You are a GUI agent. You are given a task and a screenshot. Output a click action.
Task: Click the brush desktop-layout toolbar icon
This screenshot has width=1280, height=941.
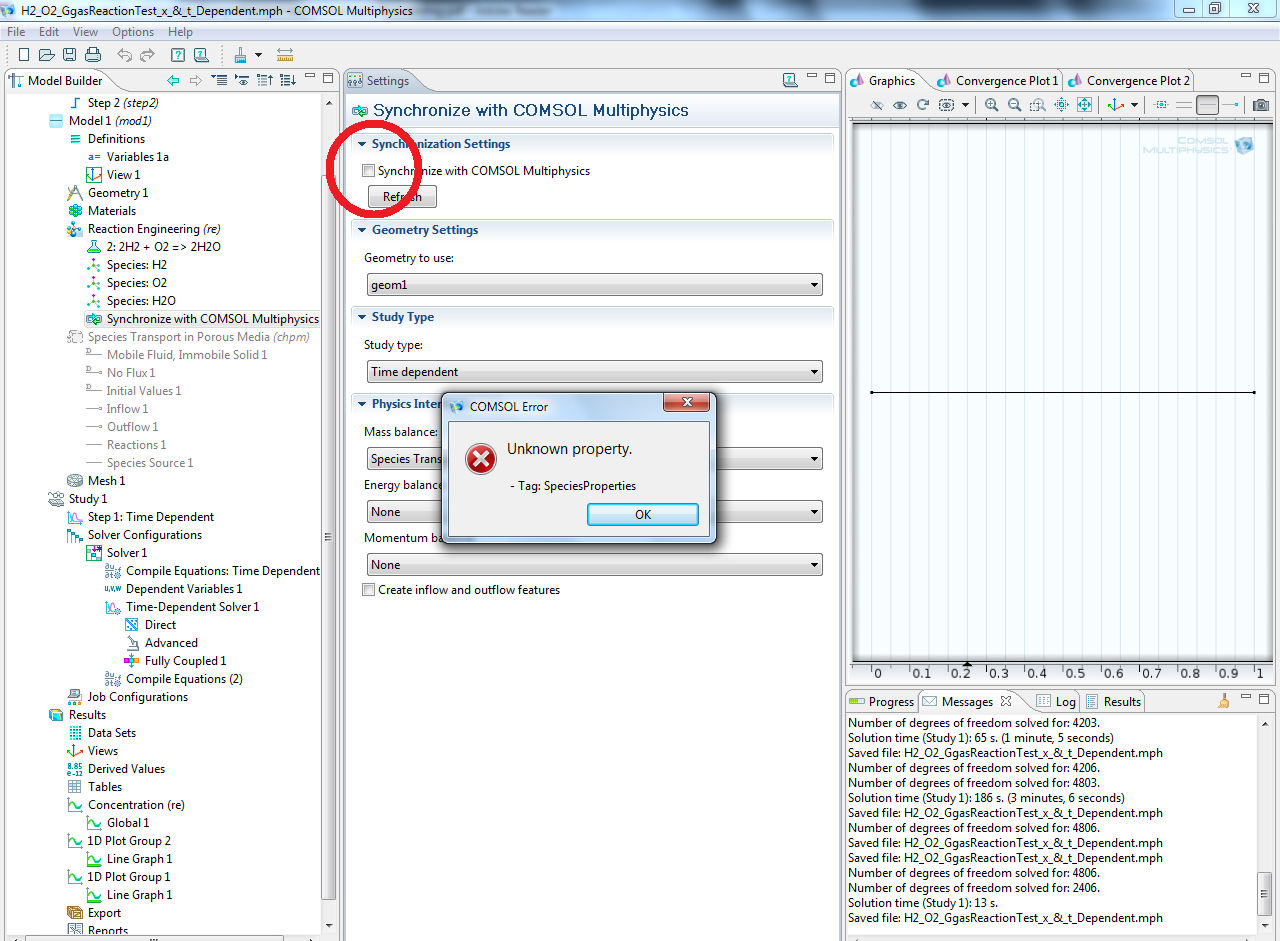coord(240,55)
